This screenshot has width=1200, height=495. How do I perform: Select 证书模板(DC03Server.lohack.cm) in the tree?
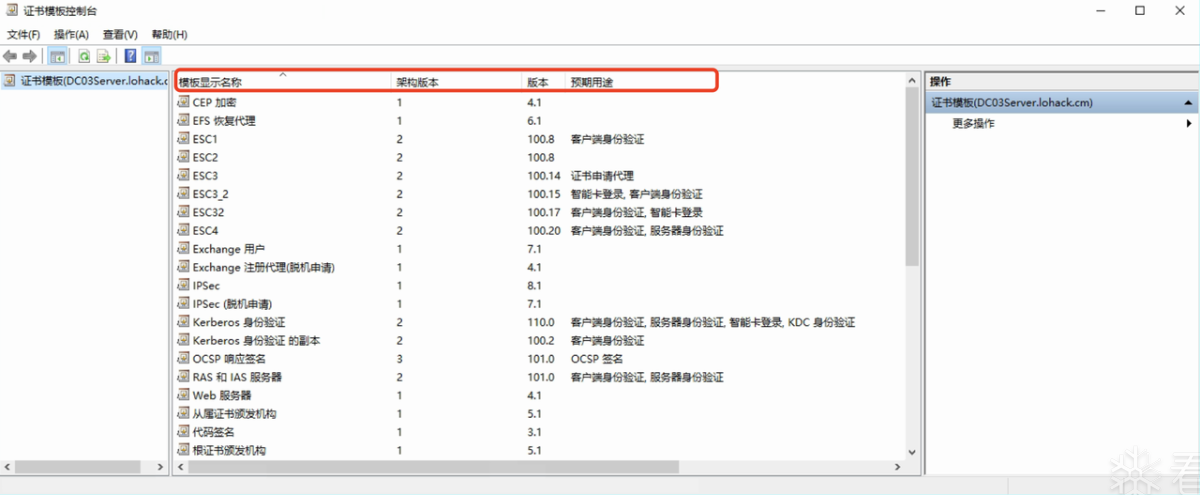93,81
